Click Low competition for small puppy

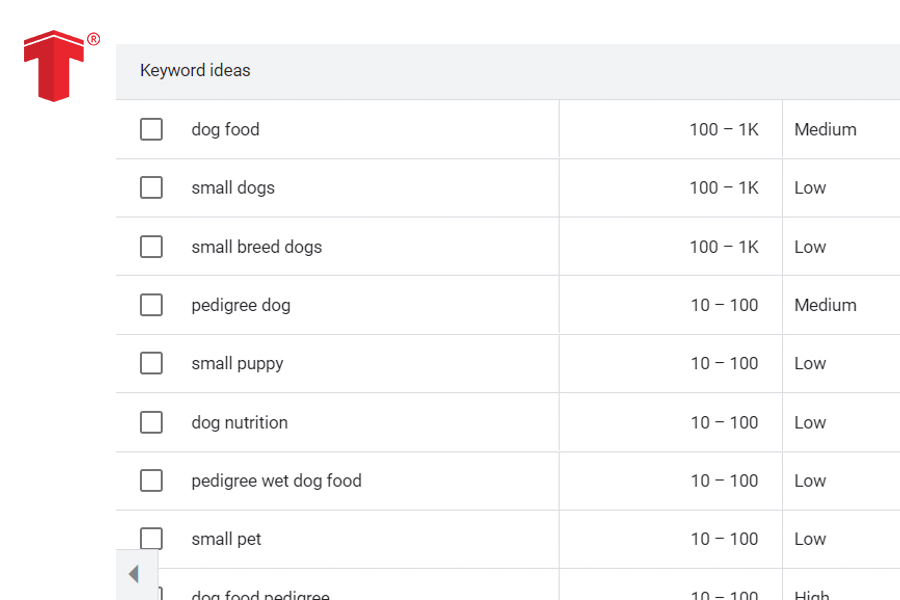810,363
